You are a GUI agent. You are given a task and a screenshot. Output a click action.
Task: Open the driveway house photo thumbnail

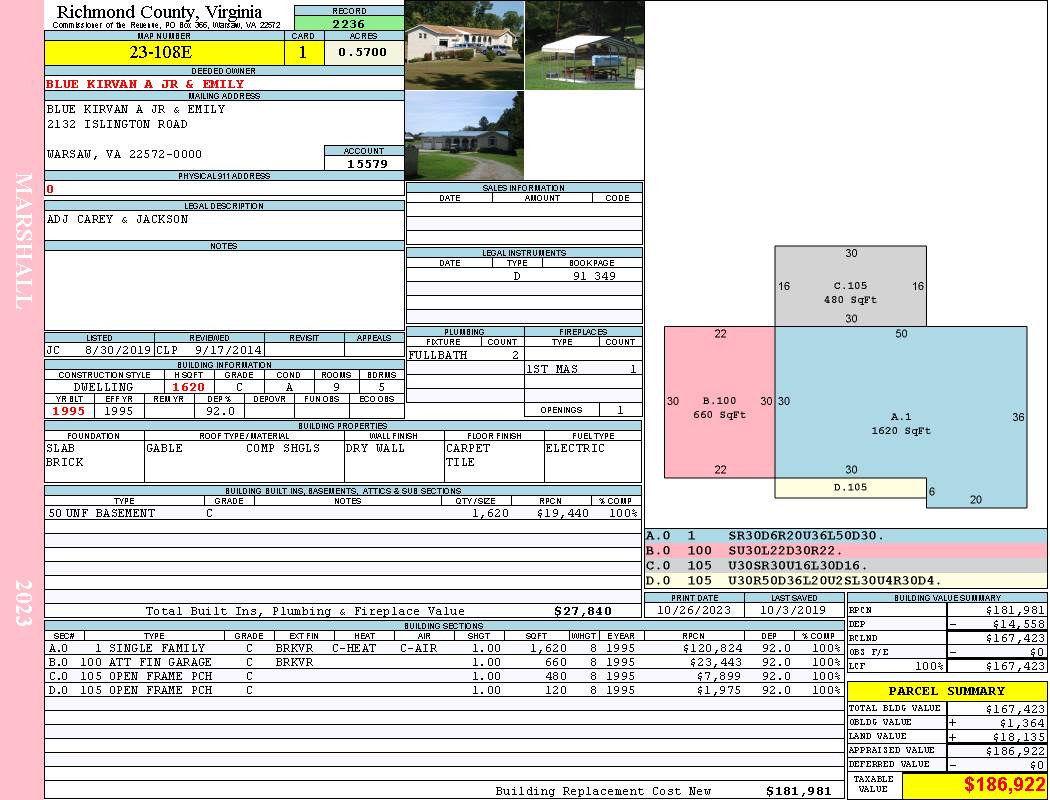coord(465,135)
